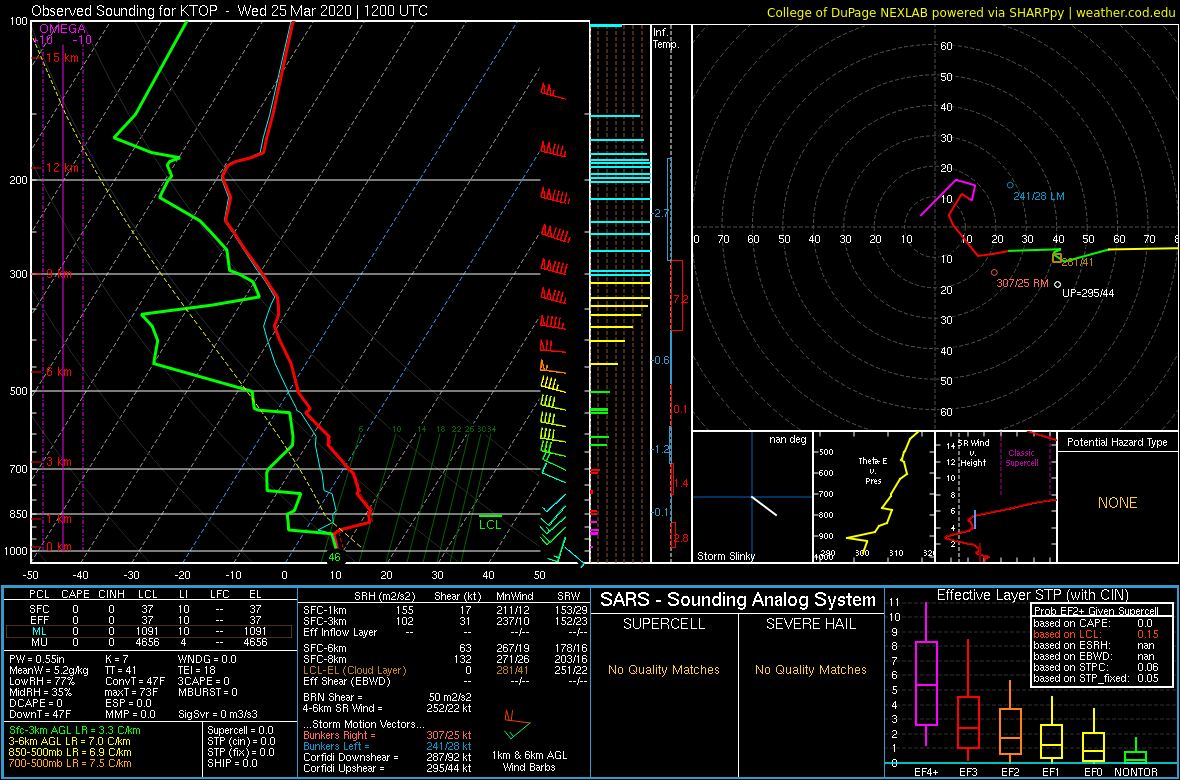Click 'LowRH = 77%' value
The width and height of the screenshot is (1180, 780).
[x=42, y=683]
